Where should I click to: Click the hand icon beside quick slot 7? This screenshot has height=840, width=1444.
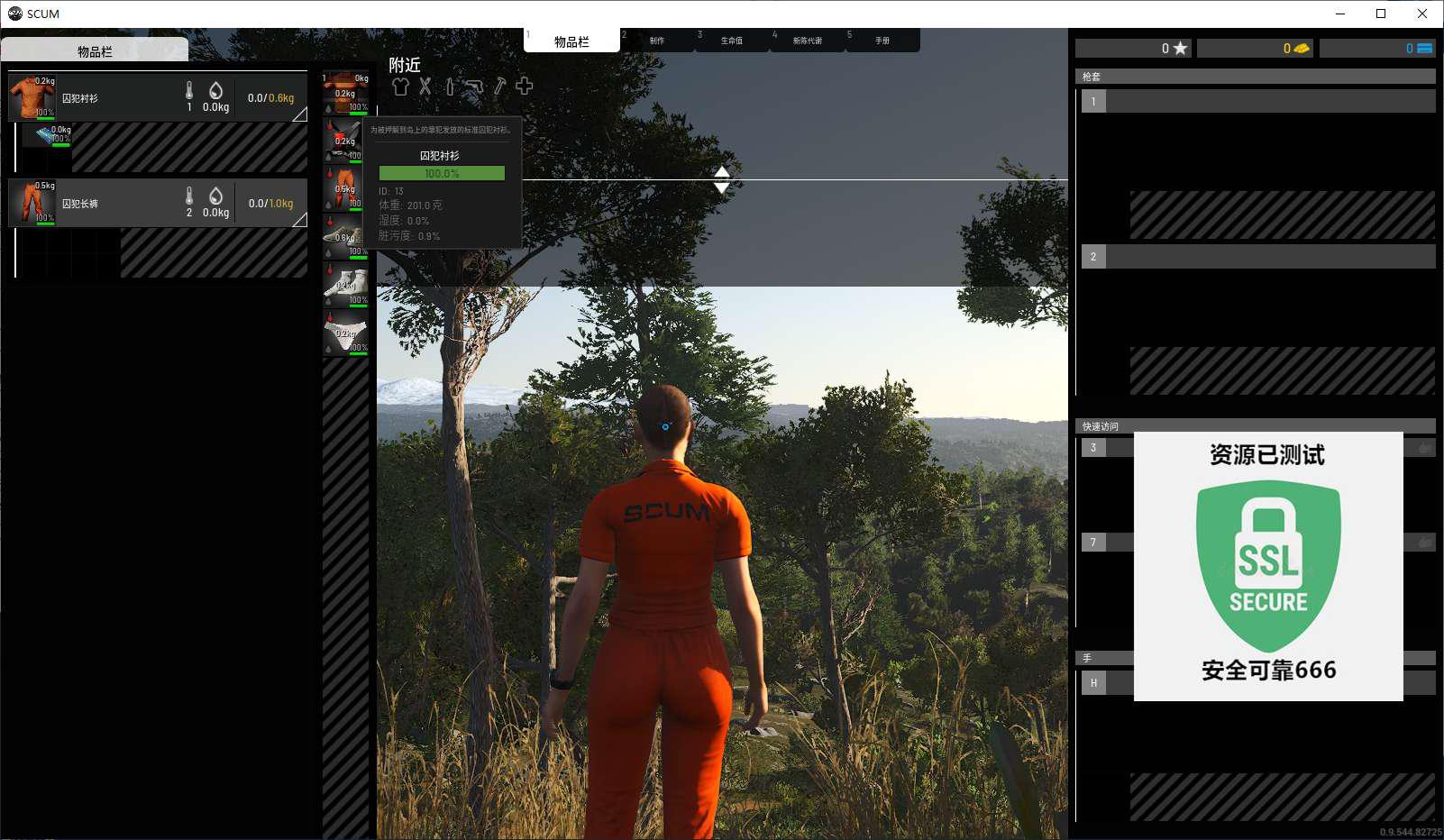coord(1425,542)
